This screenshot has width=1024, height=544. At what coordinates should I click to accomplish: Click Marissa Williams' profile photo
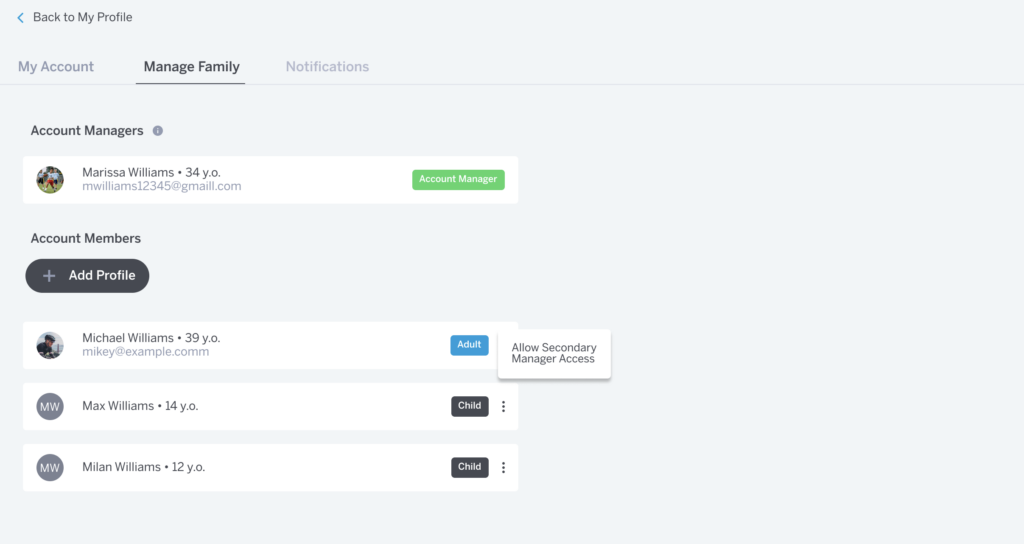point(50,180)
